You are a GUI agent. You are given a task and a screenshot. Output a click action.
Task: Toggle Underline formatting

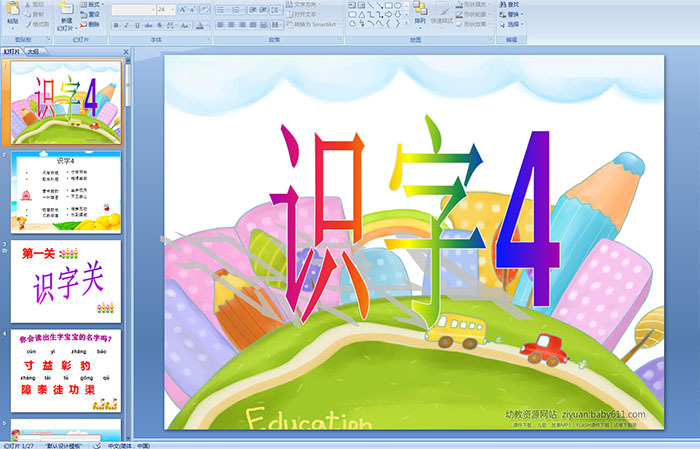point(138,25)
